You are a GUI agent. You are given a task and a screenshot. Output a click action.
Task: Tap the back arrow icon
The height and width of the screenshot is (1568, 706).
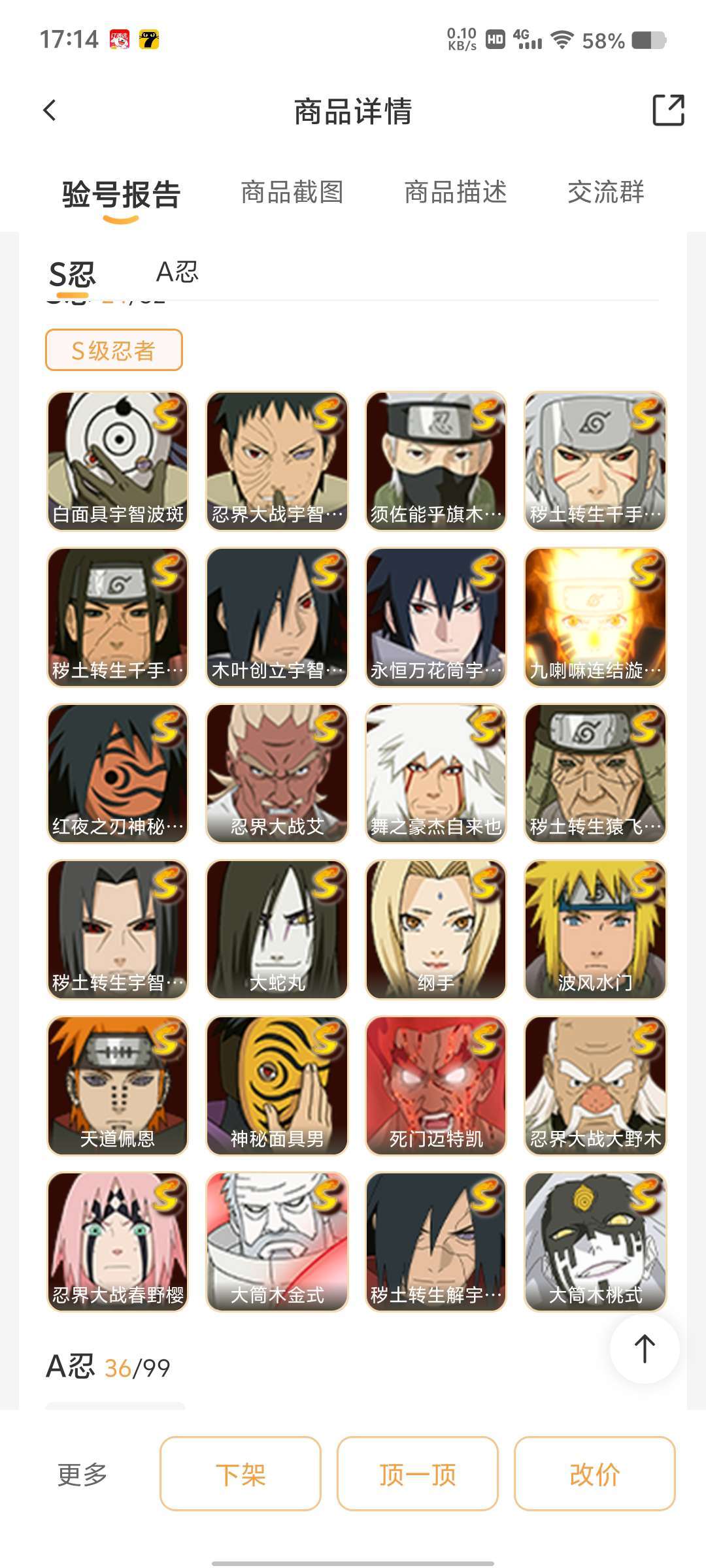50,110
